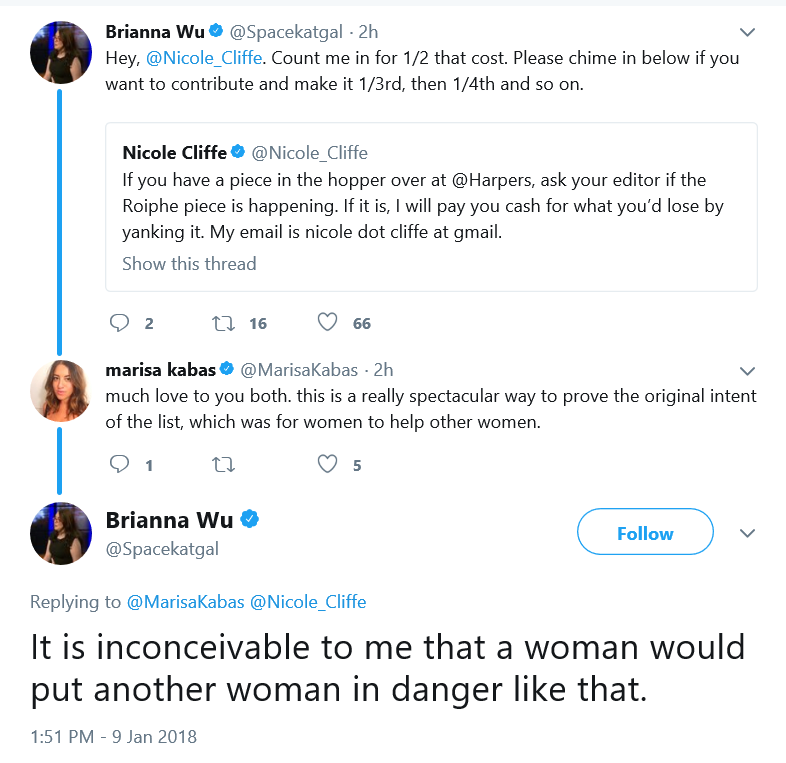Click retweet icon showing 16 retweets
This screenshot has height=763, width=786.
coord(223,323)
